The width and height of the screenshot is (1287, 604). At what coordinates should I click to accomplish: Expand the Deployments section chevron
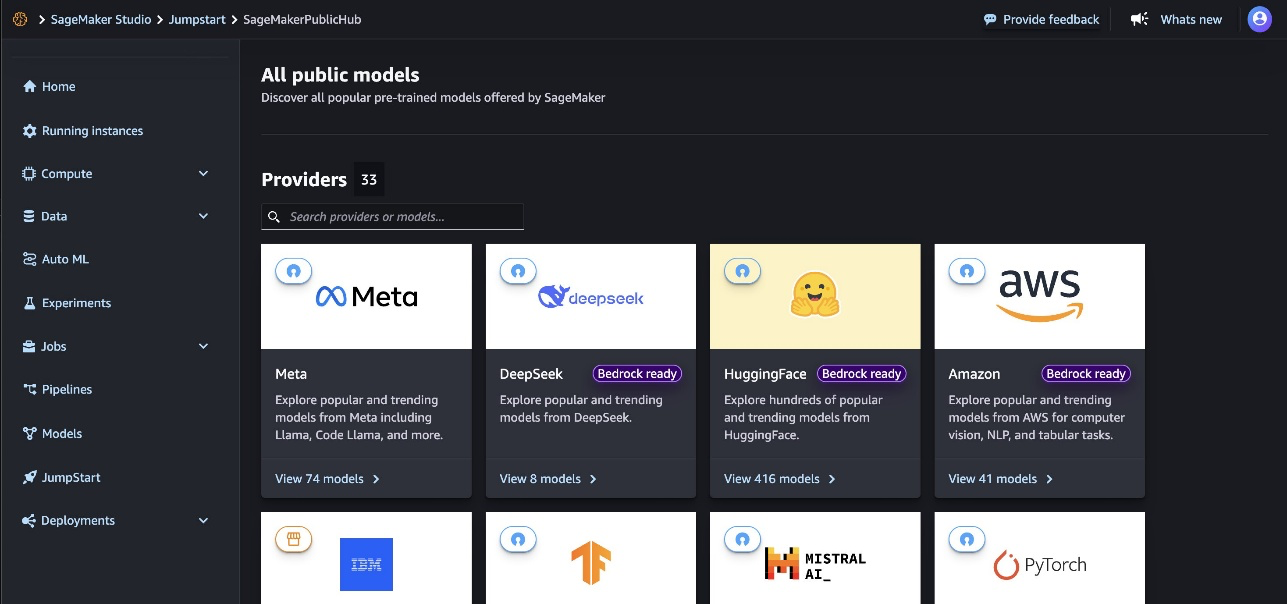click(x=204, y=521)
